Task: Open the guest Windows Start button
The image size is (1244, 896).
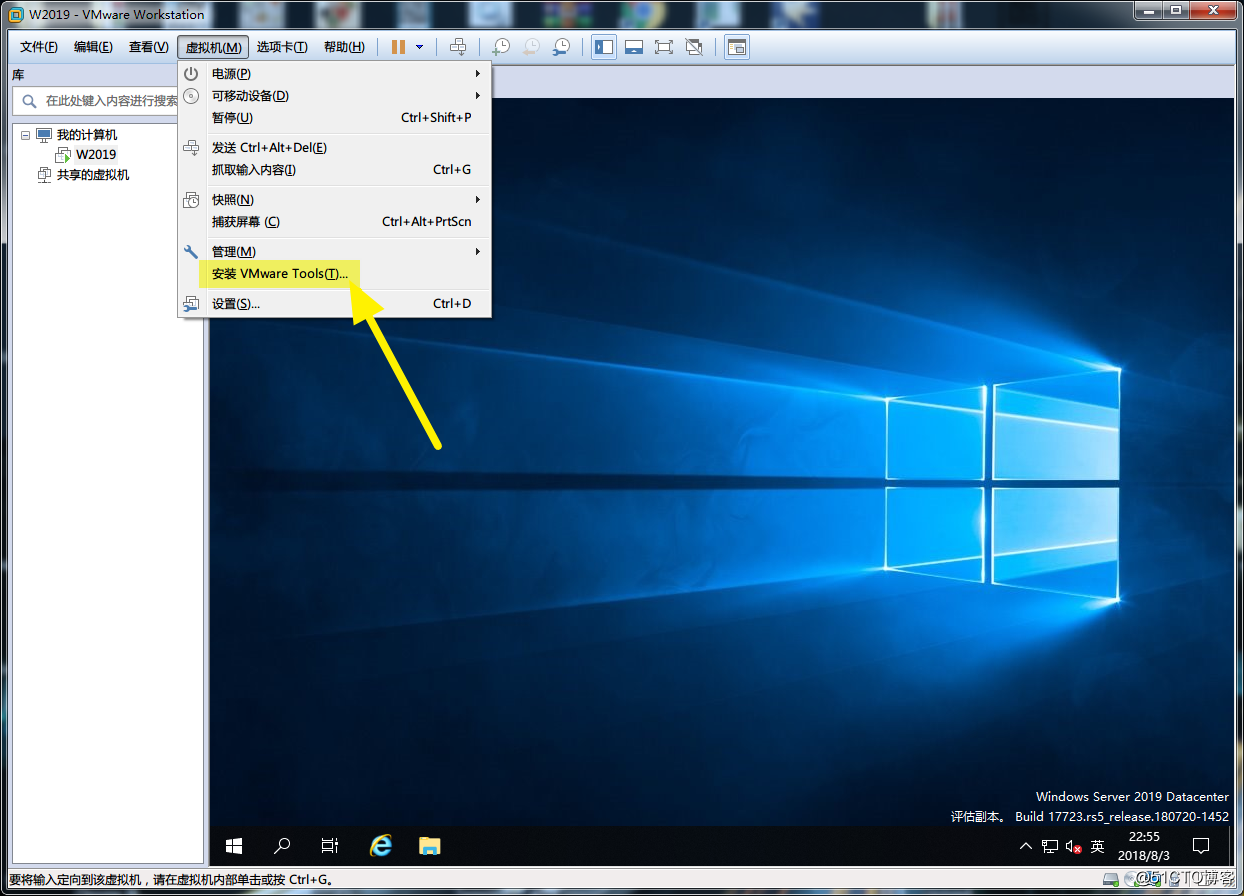Action: point(234,846)
